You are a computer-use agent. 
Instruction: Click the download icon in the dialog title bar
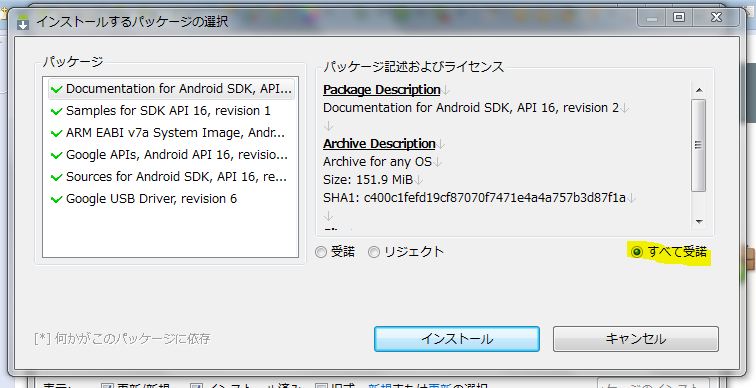tap(23, 23)
